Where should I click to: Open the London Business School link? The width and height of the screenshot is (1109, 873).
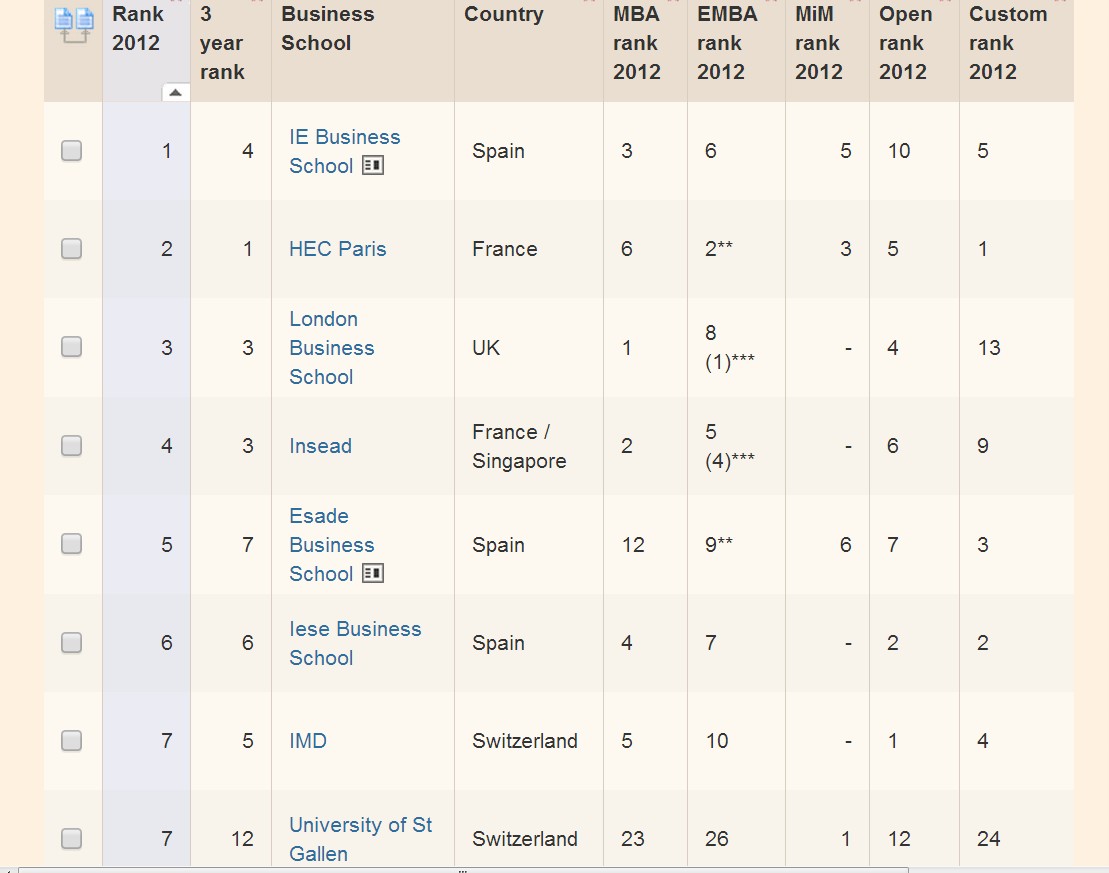(x=331, y=348)
